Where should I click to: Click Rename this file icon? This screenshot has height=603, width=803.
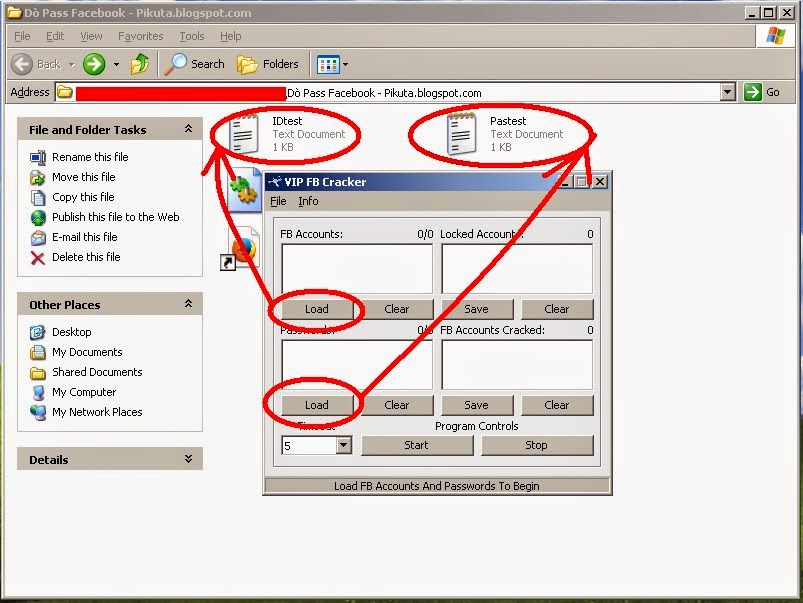point(38,158)
